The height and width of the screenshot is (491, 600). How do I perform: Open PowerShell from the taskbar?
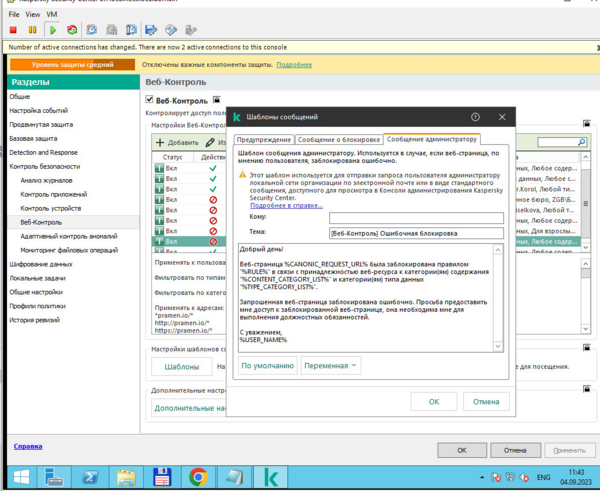coord(87,476)
